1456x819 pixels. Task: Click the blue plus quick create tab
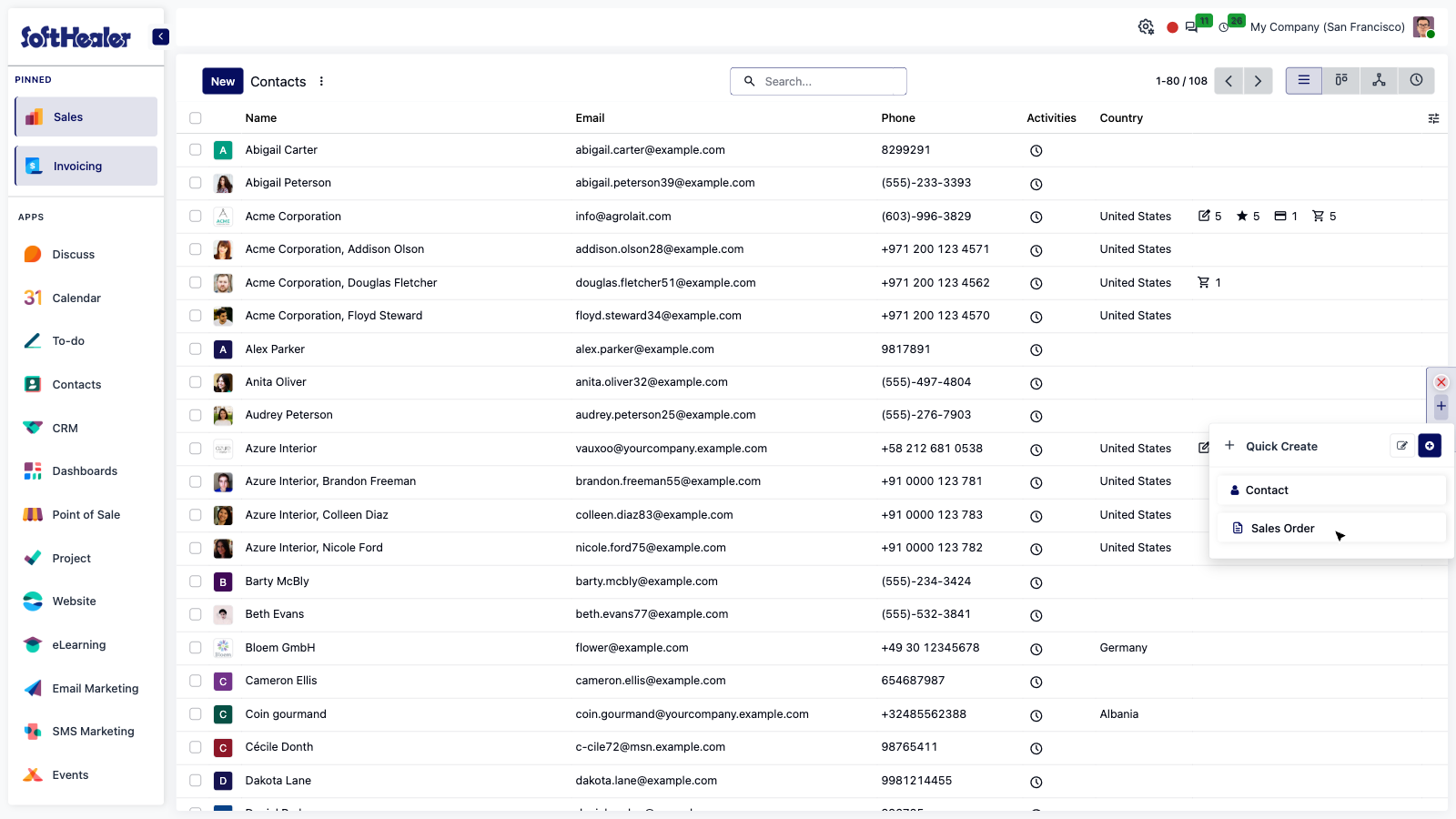point(1441,407)
